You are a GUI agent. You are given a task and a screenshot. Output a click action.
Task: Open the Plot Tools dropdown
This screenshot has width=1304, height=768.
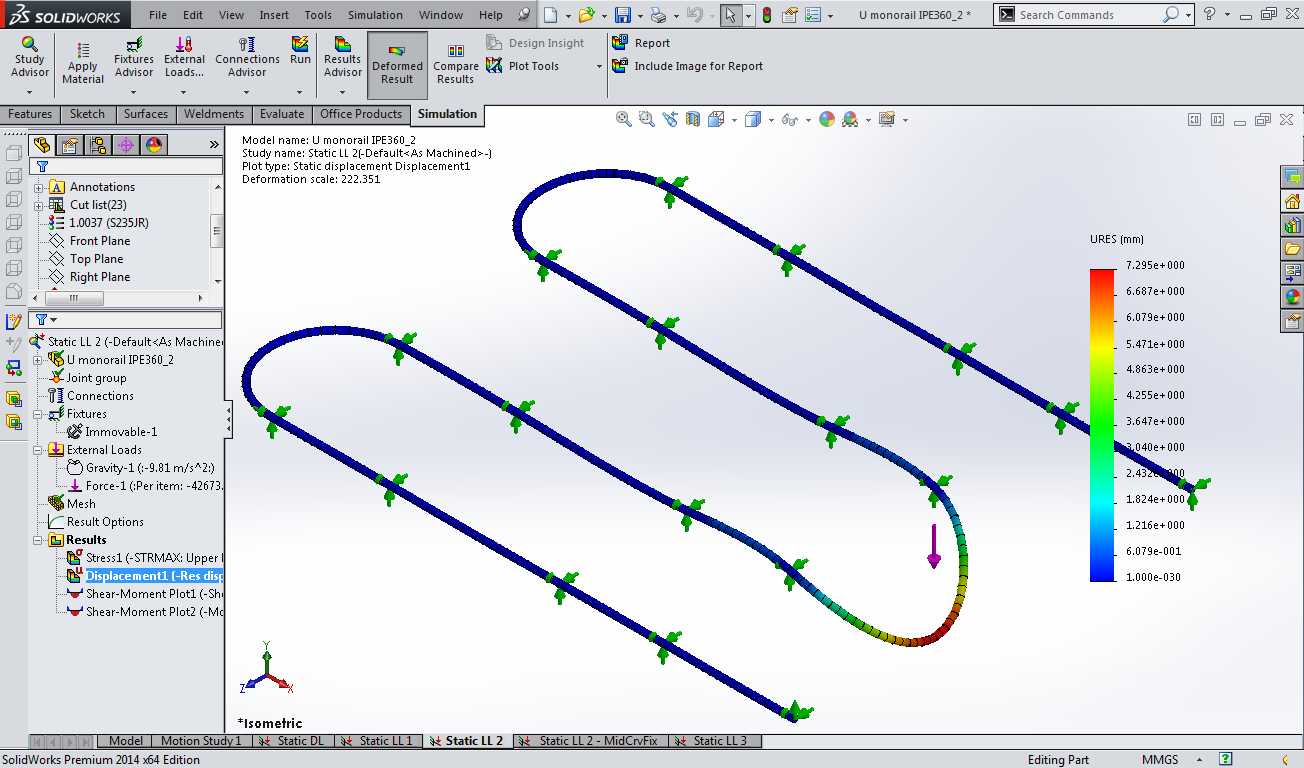click(599, 66)
